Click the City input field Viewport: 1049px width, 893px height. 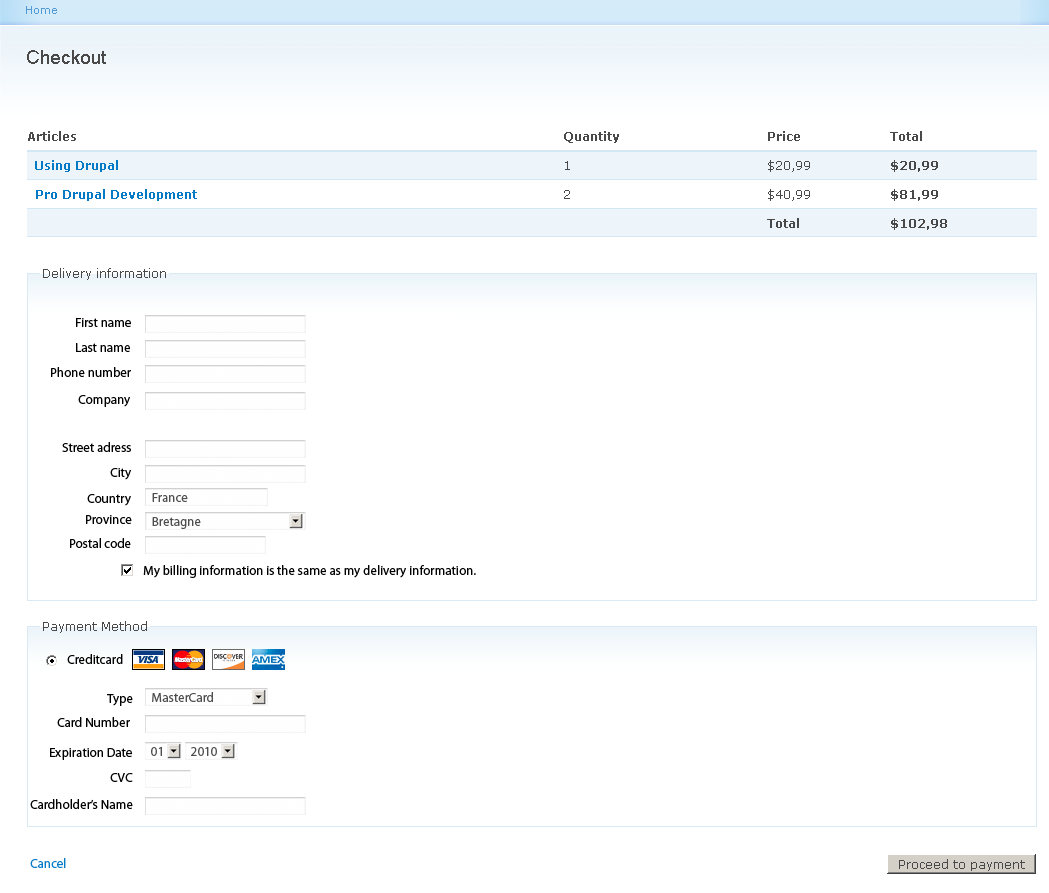coord(224,473)
